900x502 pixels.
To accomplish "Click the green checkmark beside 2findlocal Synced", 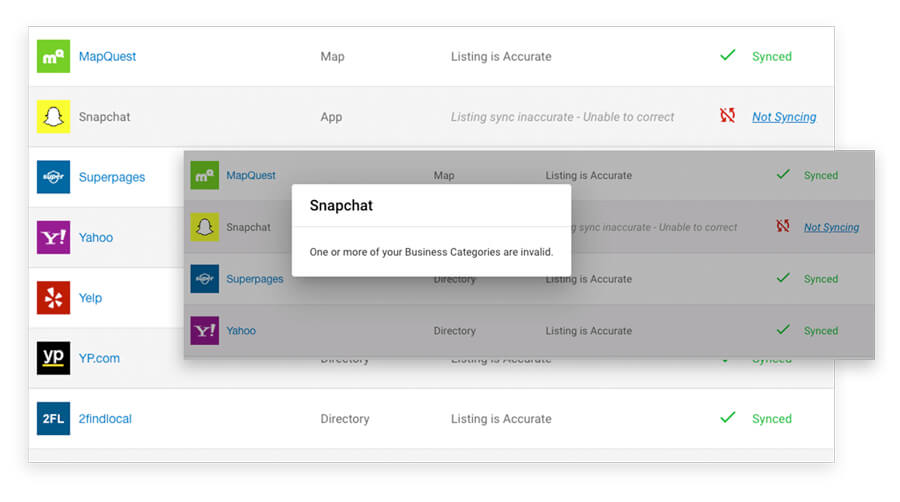I will point(727,418).
